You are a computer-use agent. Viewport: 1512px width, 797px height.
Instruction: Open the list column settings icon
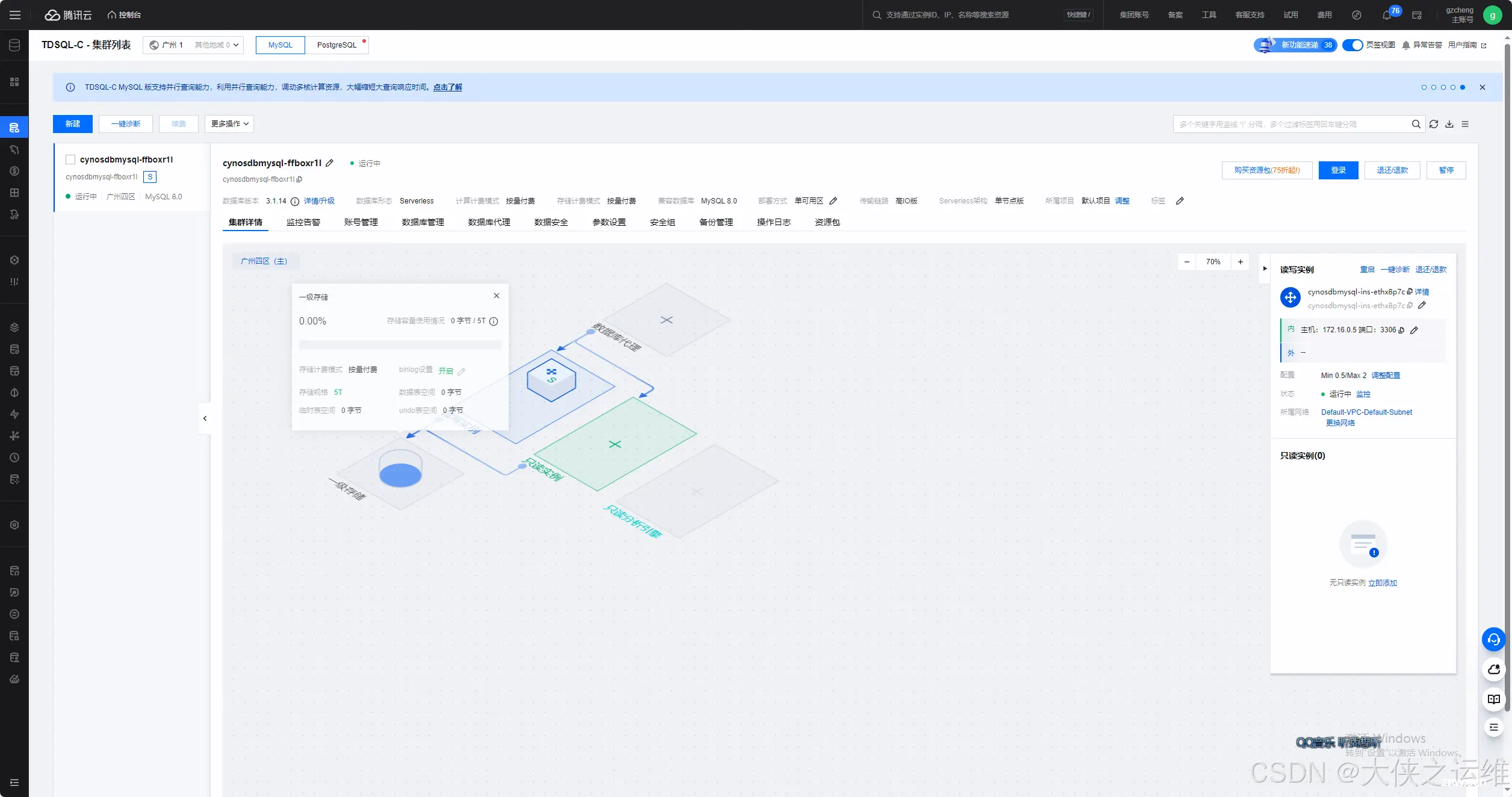[1465, 124]
